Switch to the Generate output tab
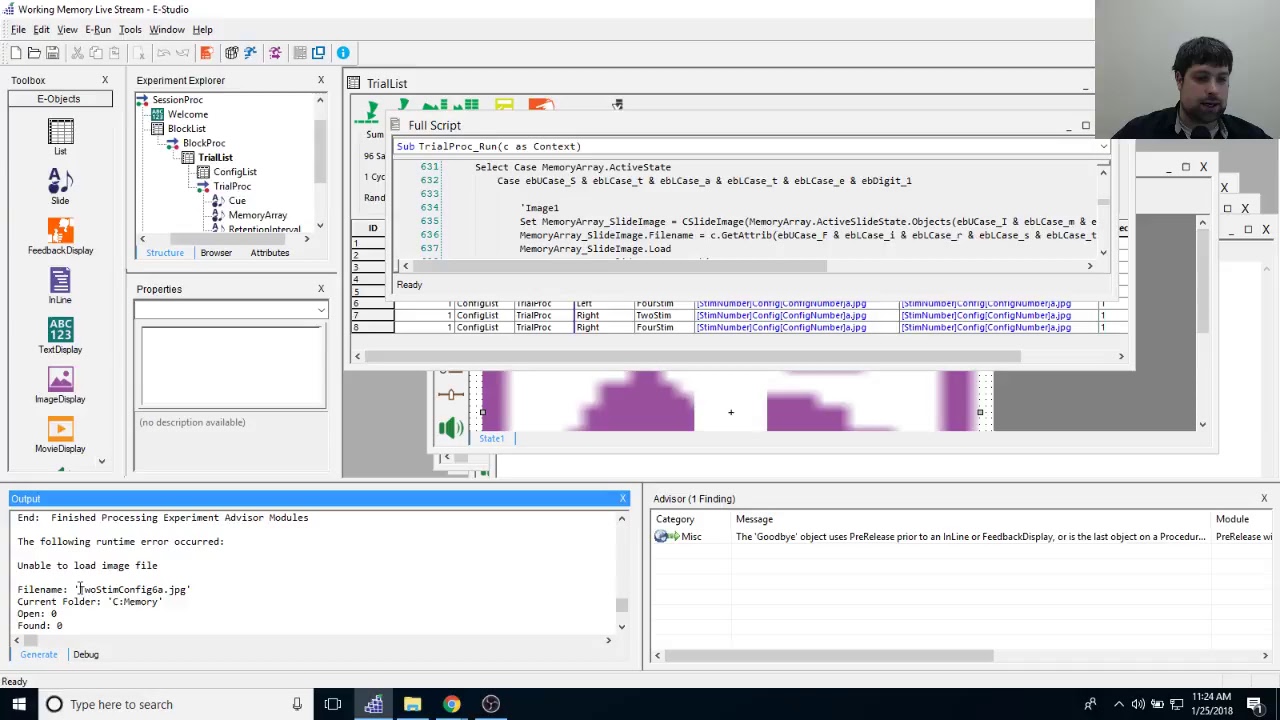Viewport: 1280px width, 720px height. click(39, 655)
